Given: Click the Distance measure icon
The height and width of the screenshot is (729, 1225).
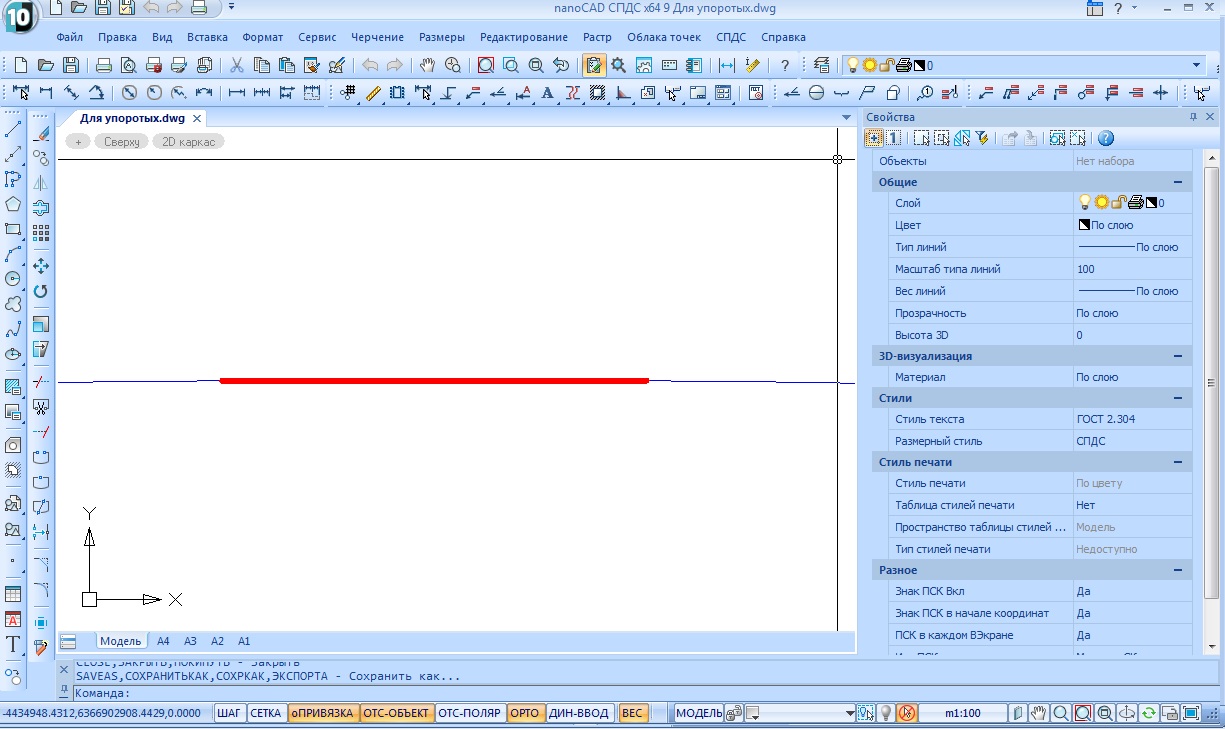Looking at the screenshot, I should (x=727, y=65).
